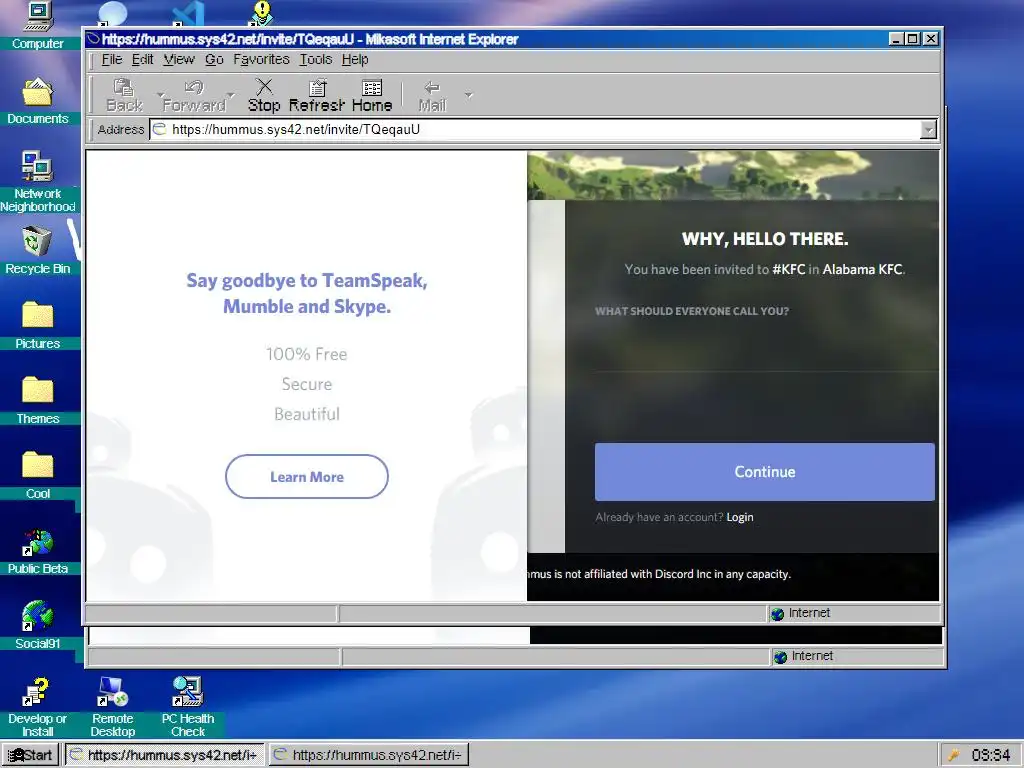Open the Favorites menu
This screenshot has width=1024, height=768.
[x=261, y=59]
